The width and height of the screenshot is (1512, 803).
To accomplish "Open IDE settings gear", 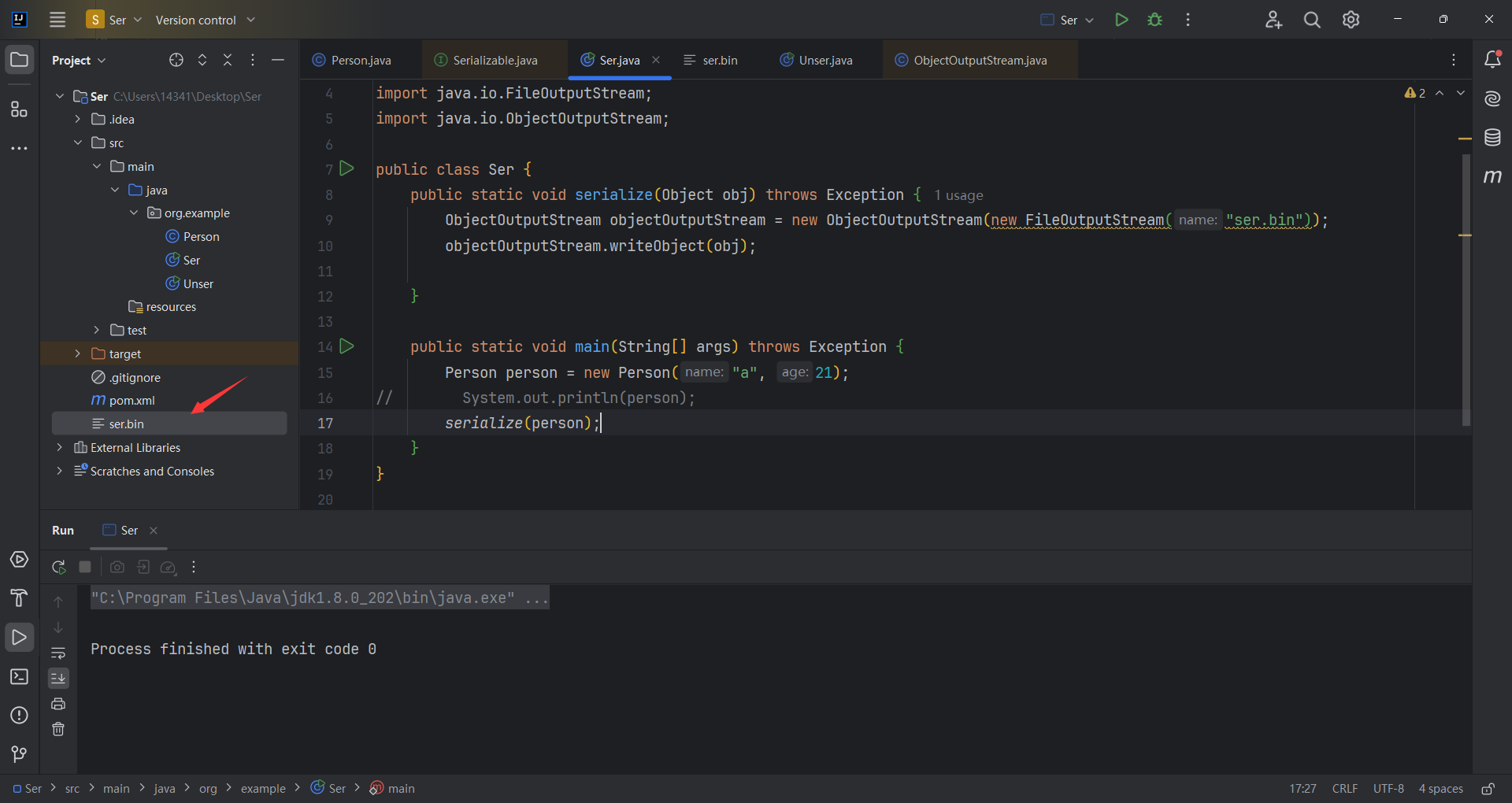I will coord(1351,20).
